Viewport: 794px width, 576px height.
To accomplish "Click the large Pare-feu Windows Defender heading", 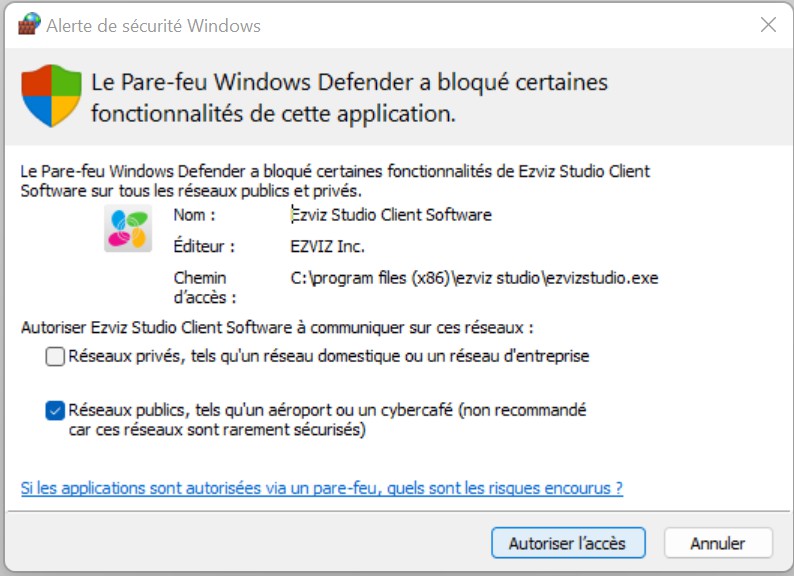I will tap(349, 98).
